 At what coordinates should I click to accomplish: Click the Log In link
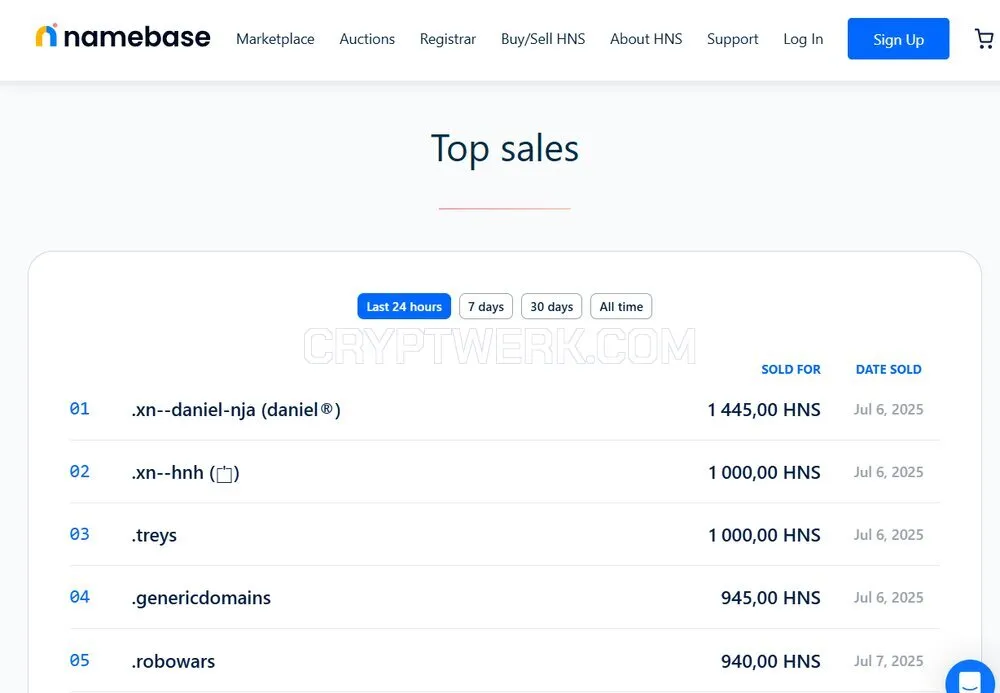pyautogui.click(x=803, y=39)
